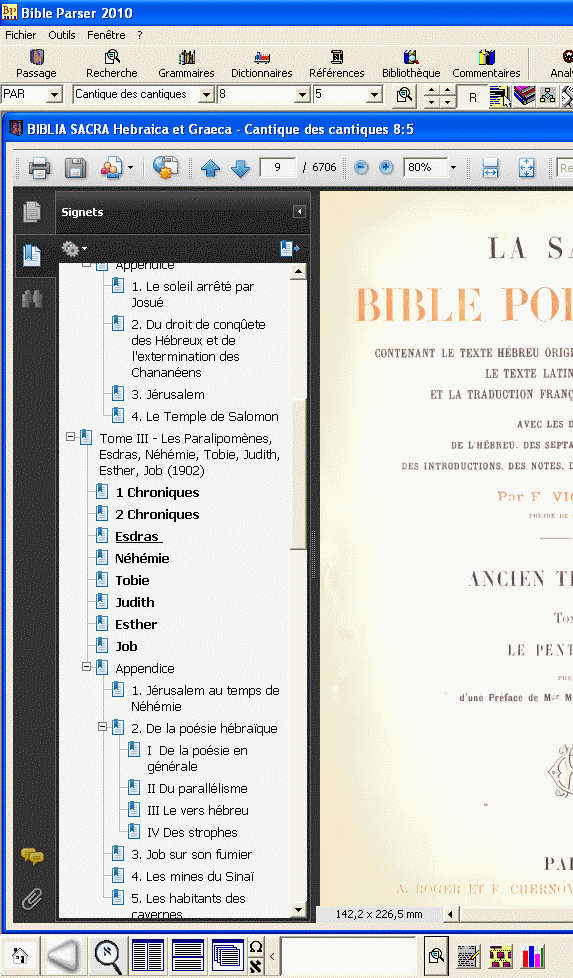Select the Signets bookmarks panel icon
Screen dimensions: 573x978
[x=32, y=255]
